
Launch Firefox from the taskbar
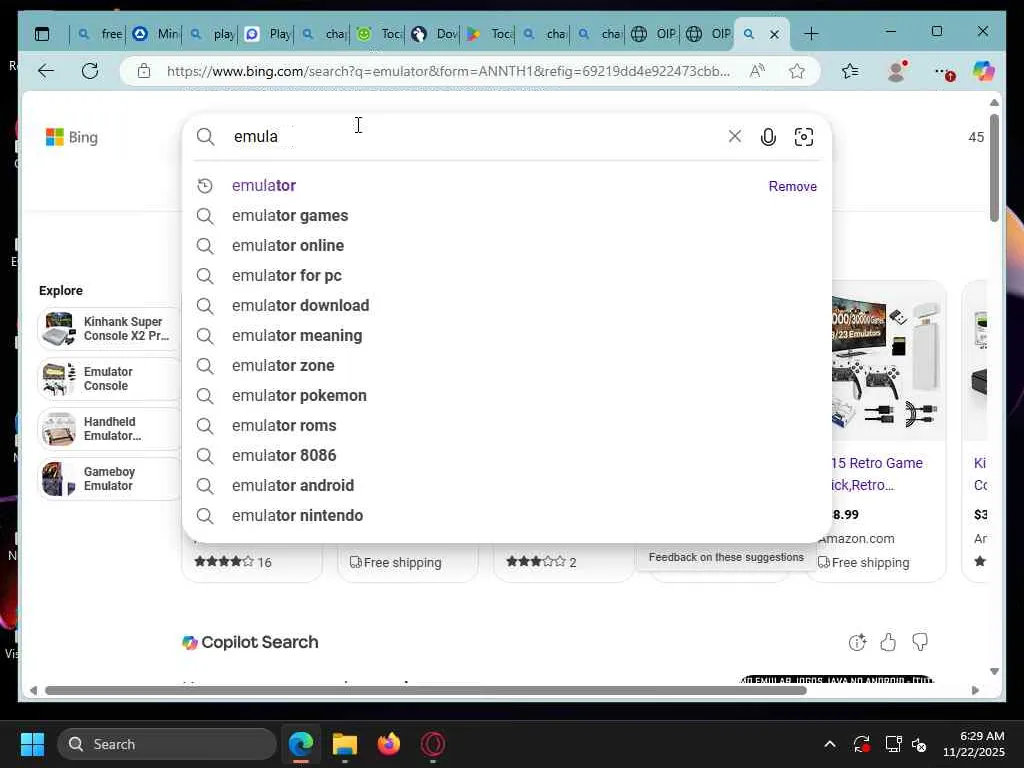coord(389,744)
